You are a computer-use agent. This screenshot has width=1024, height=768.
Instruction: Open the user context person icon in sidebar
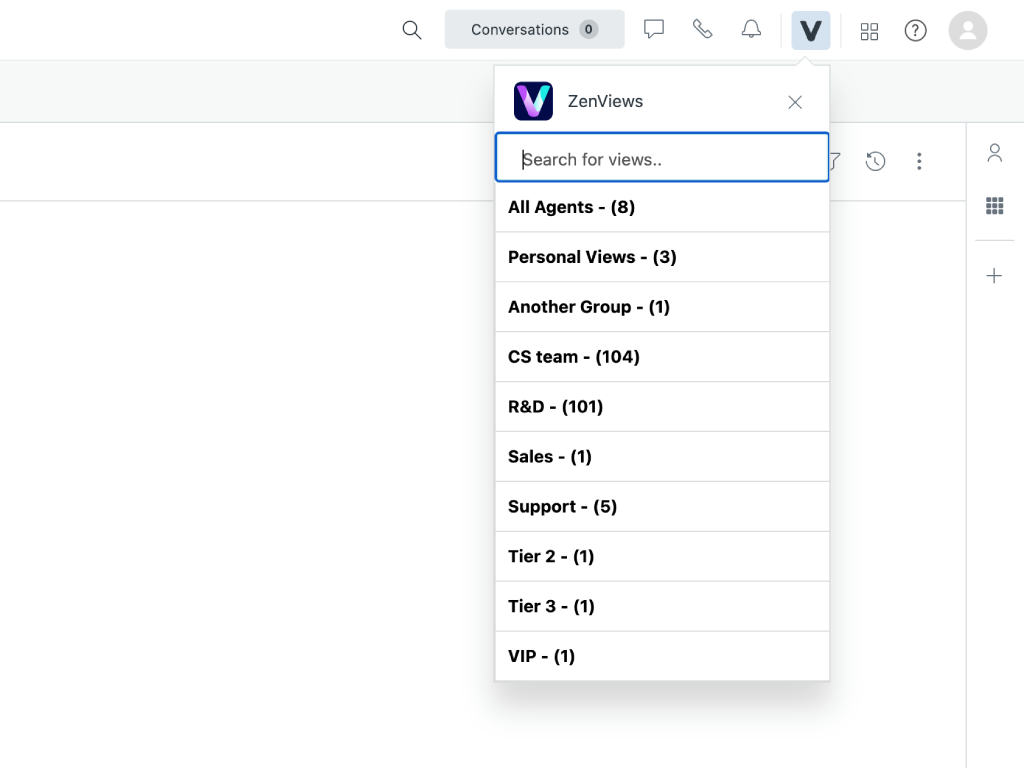pyautogui.click(x=994, y=153)
